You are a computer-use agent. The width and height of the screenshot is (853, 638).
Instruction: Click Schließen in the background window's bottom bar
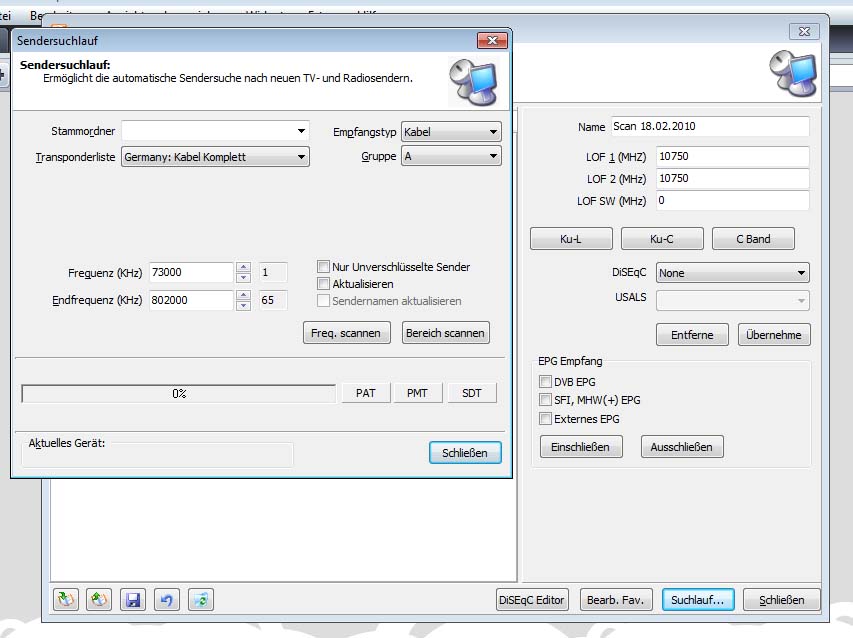tap(782, 600)
